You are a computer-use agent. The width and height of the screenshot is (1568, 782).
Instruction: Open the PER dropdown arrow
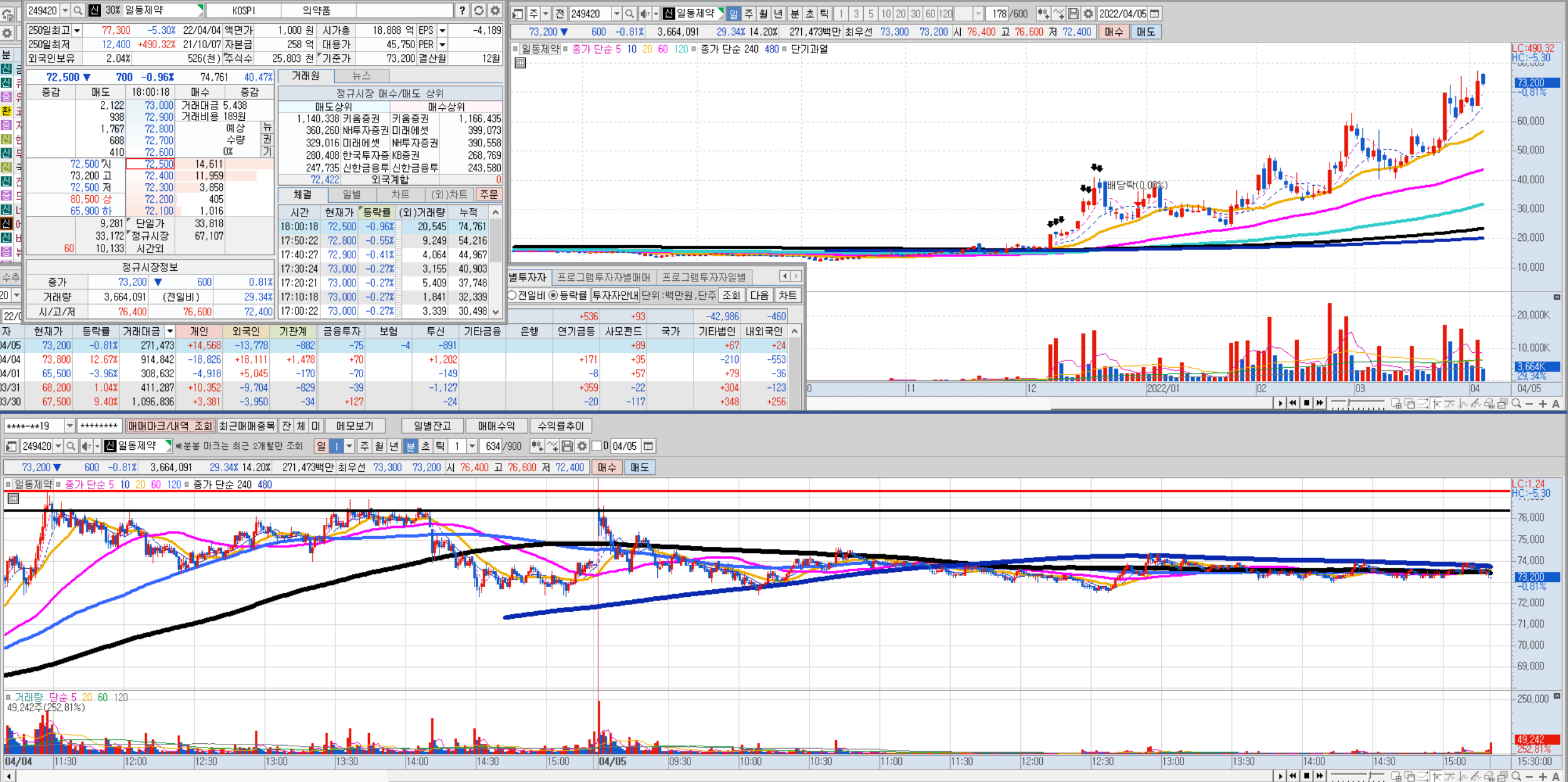click(443, 44)
